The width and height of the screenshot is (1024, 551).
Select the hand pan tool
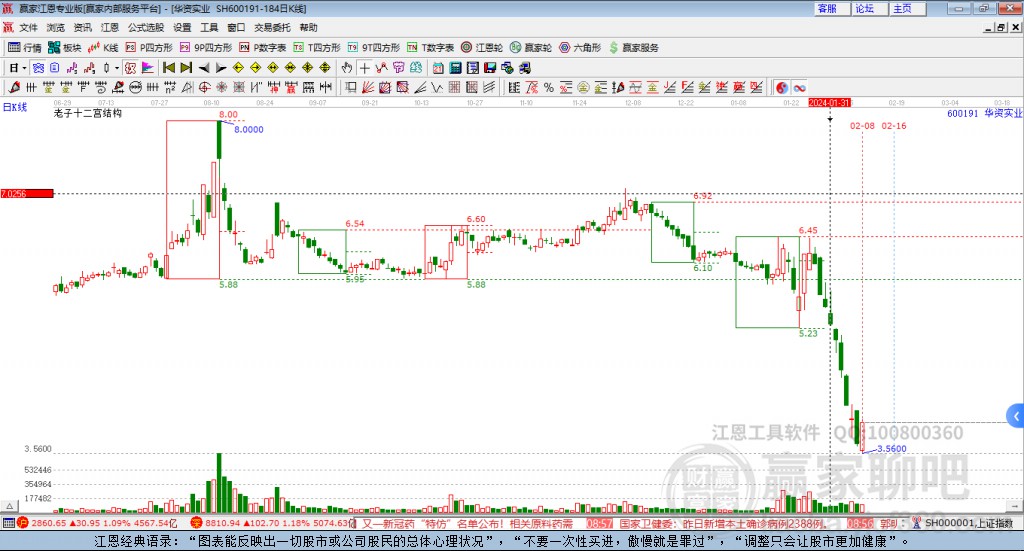pos(347,68)
